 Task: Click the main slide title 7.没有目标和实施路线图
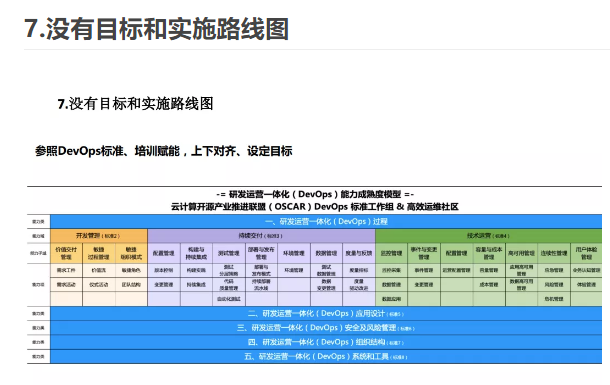click(156, 29)
